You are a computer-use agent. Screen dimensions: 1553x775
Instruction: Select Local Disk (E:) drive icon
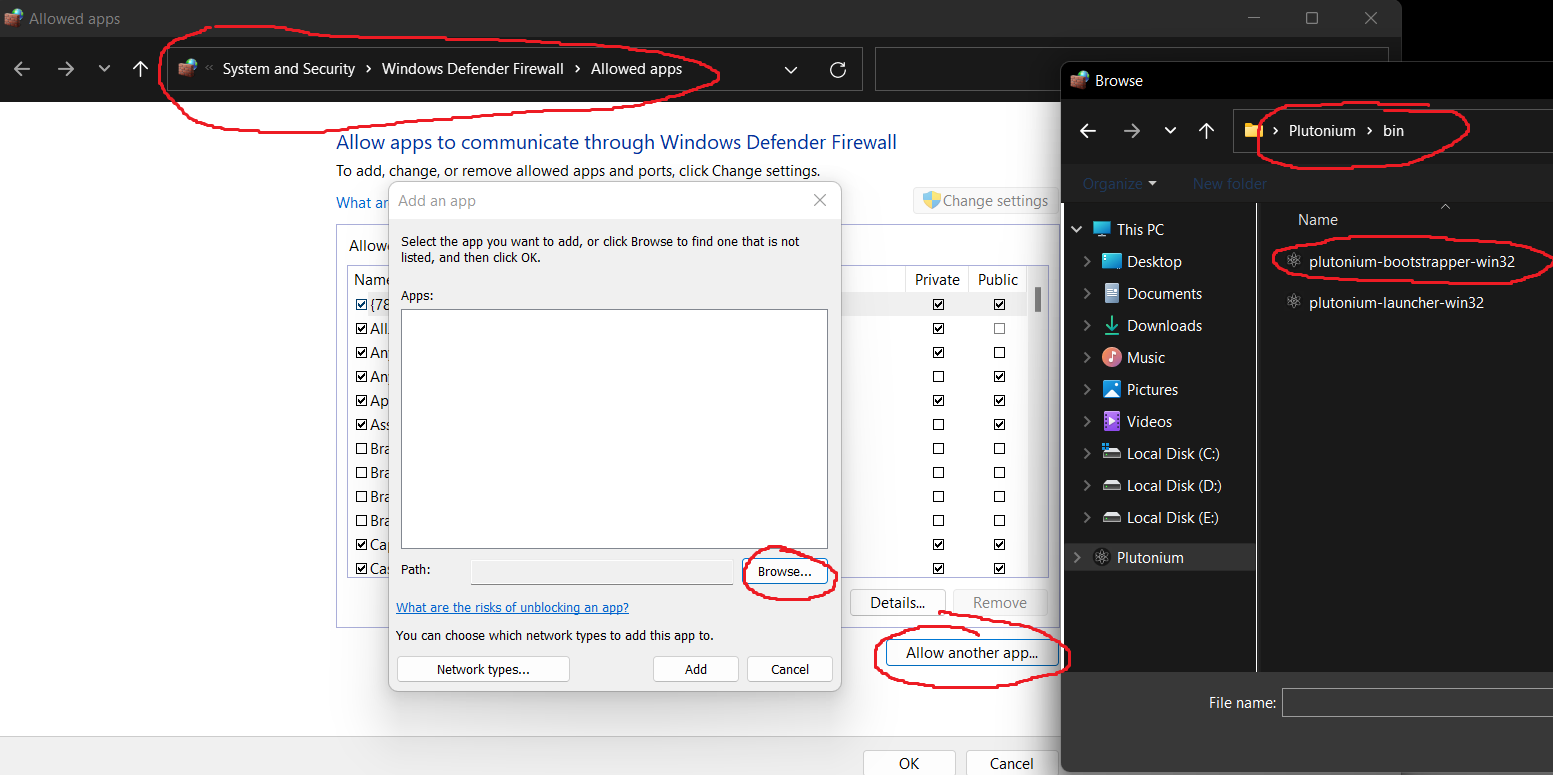(1111, 517)
